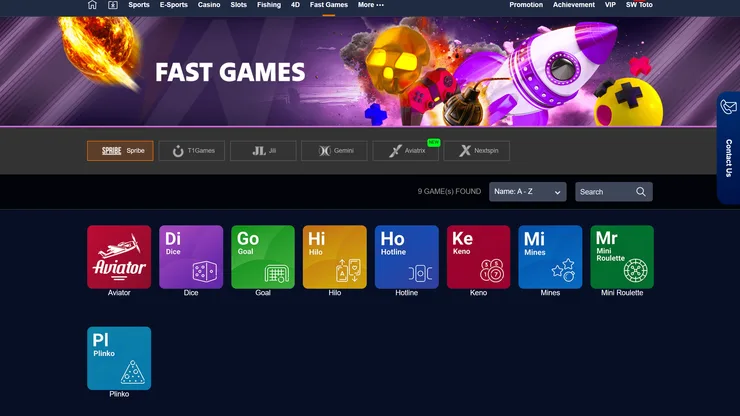Expand the More menu
Viewport: 740px width, 416px height.
click(370, 5)
